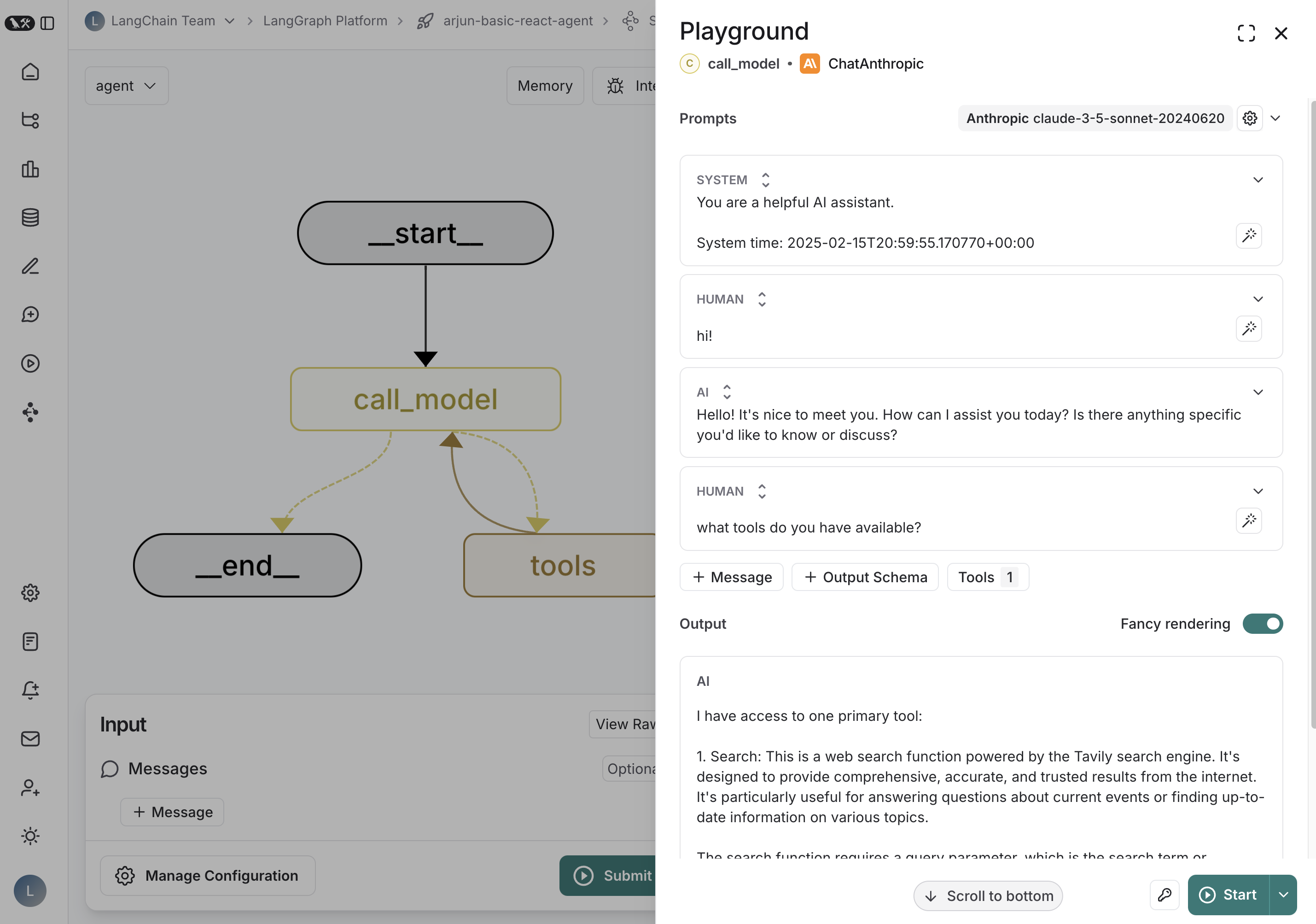The width and height of the screenshot is (1316, 924).
Task: Open the notifications bell icon in the sidebar
Action: pyautogui.click(x=30, y=690)
